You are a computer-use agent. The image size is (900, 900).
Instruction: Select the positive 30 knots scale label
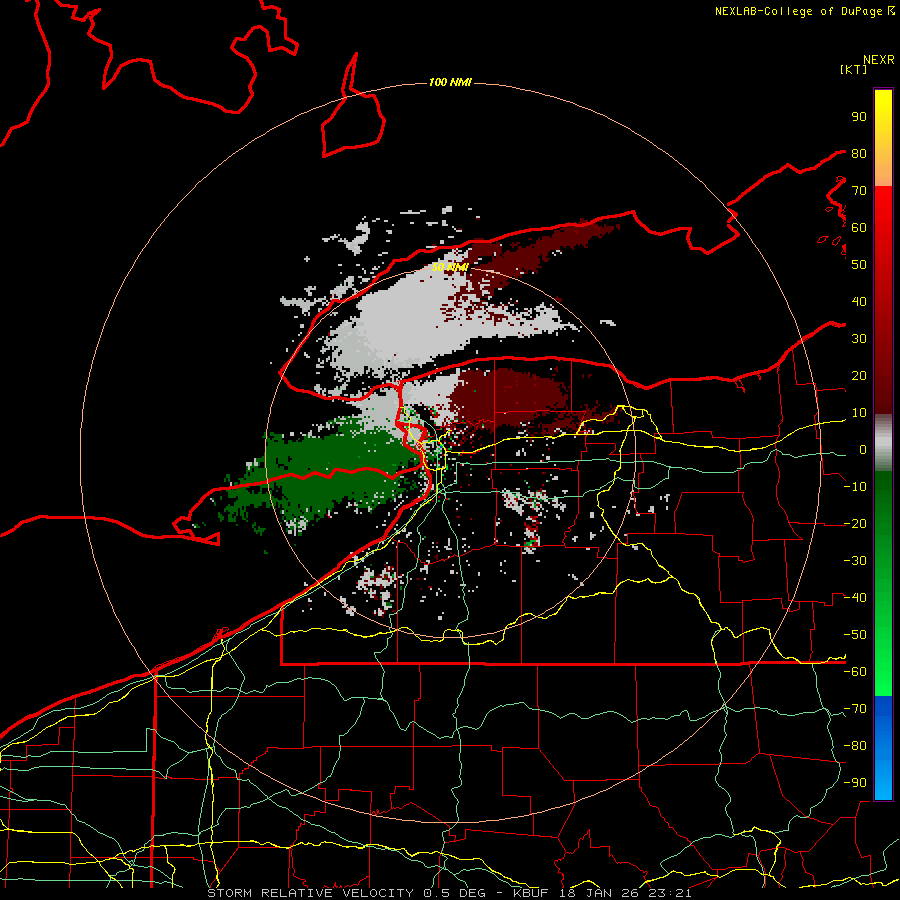[859, 339]
